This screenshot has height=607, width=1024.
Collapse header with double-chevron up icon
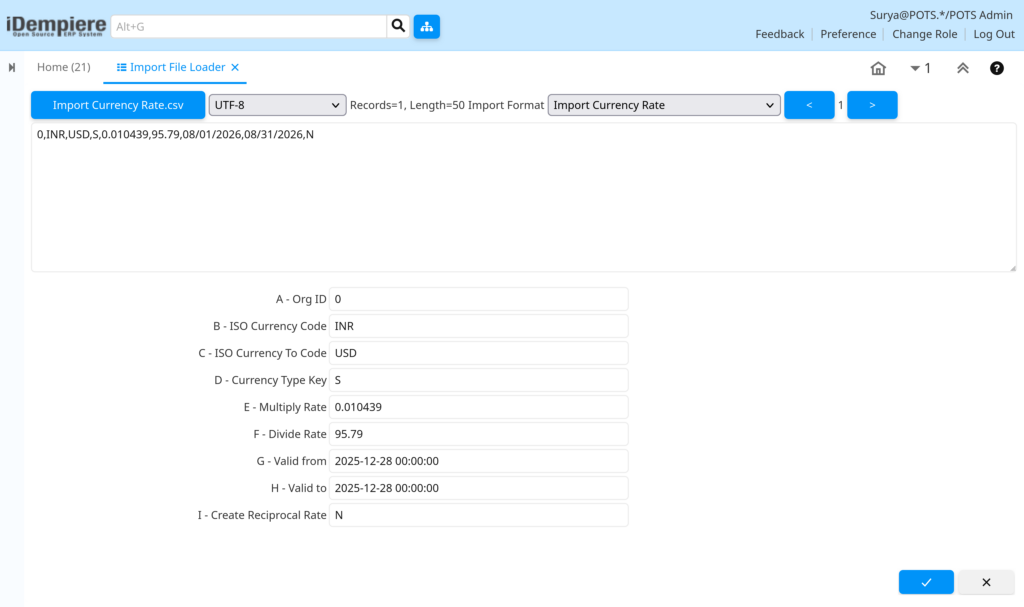tap(963, 68)
